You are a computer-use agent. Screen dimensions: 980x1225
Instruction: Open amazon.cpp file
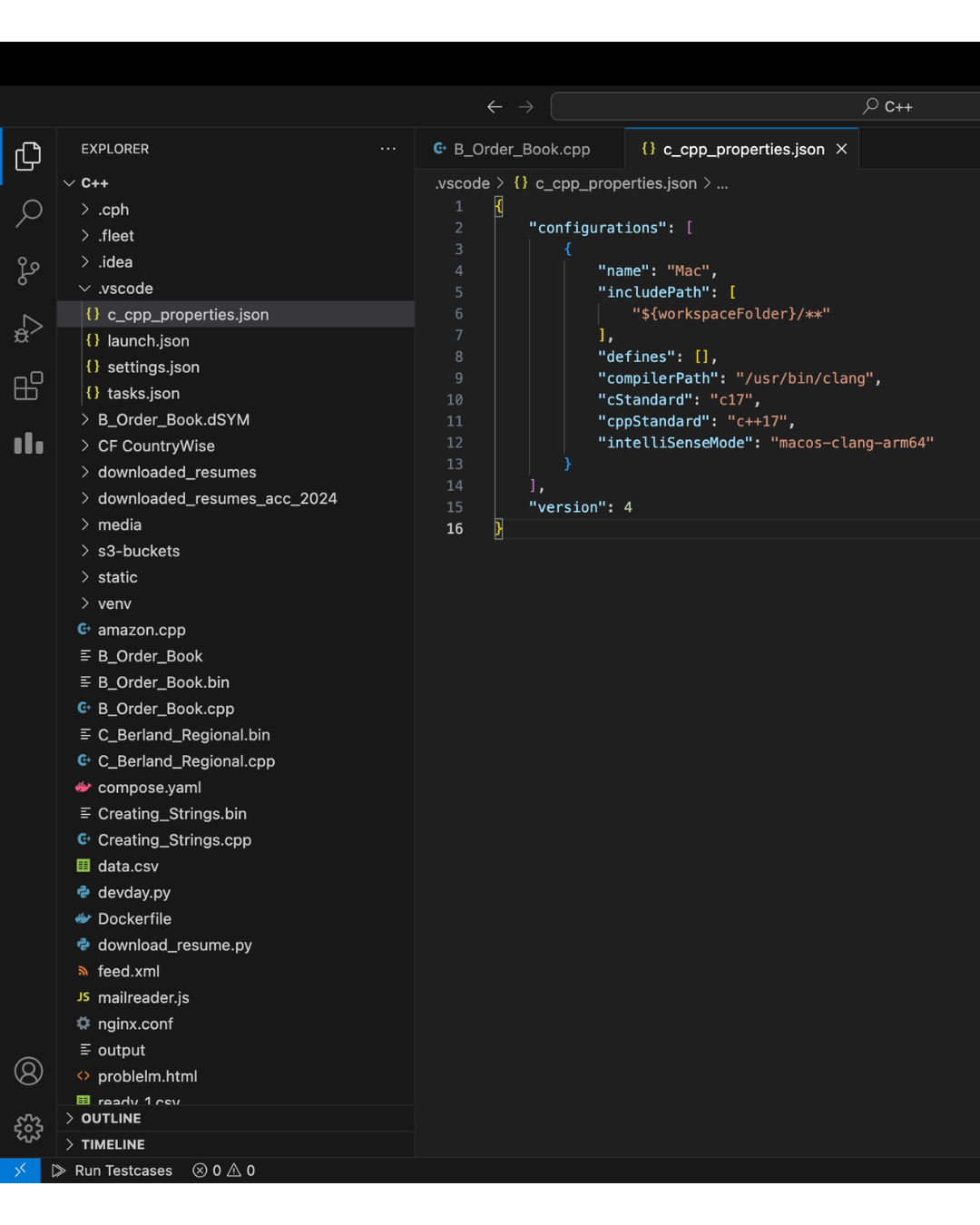tap(236, 631)
